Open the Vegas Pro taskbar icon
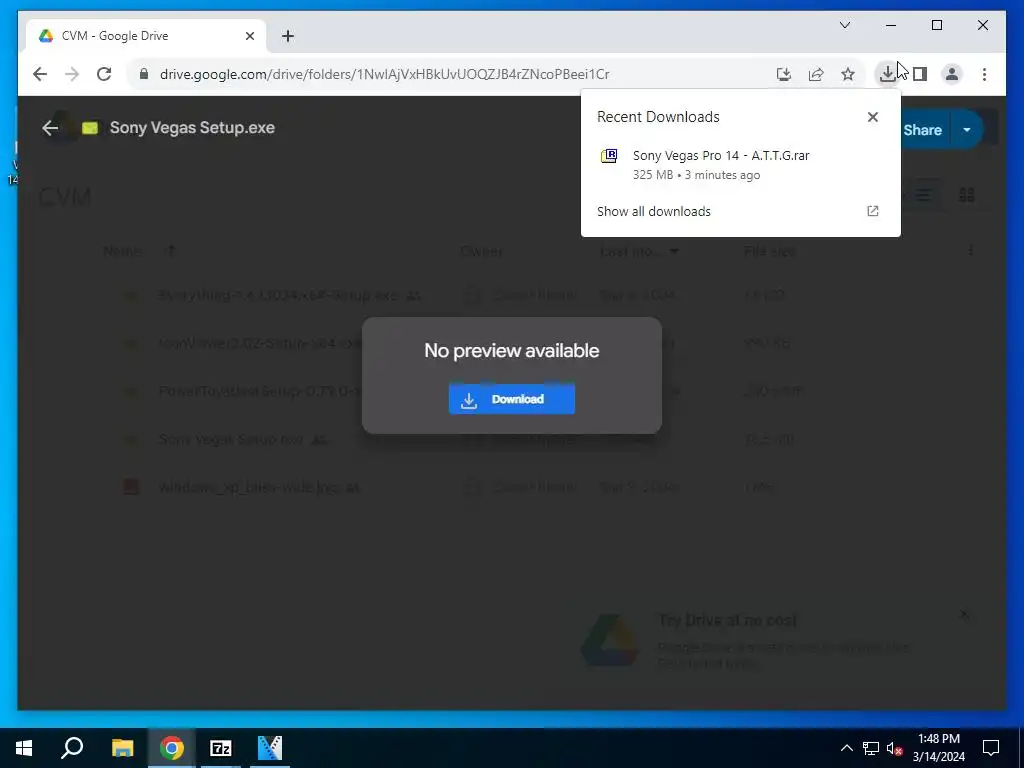Viewport: 1024px width, 768px height. (x=270, y=748)
